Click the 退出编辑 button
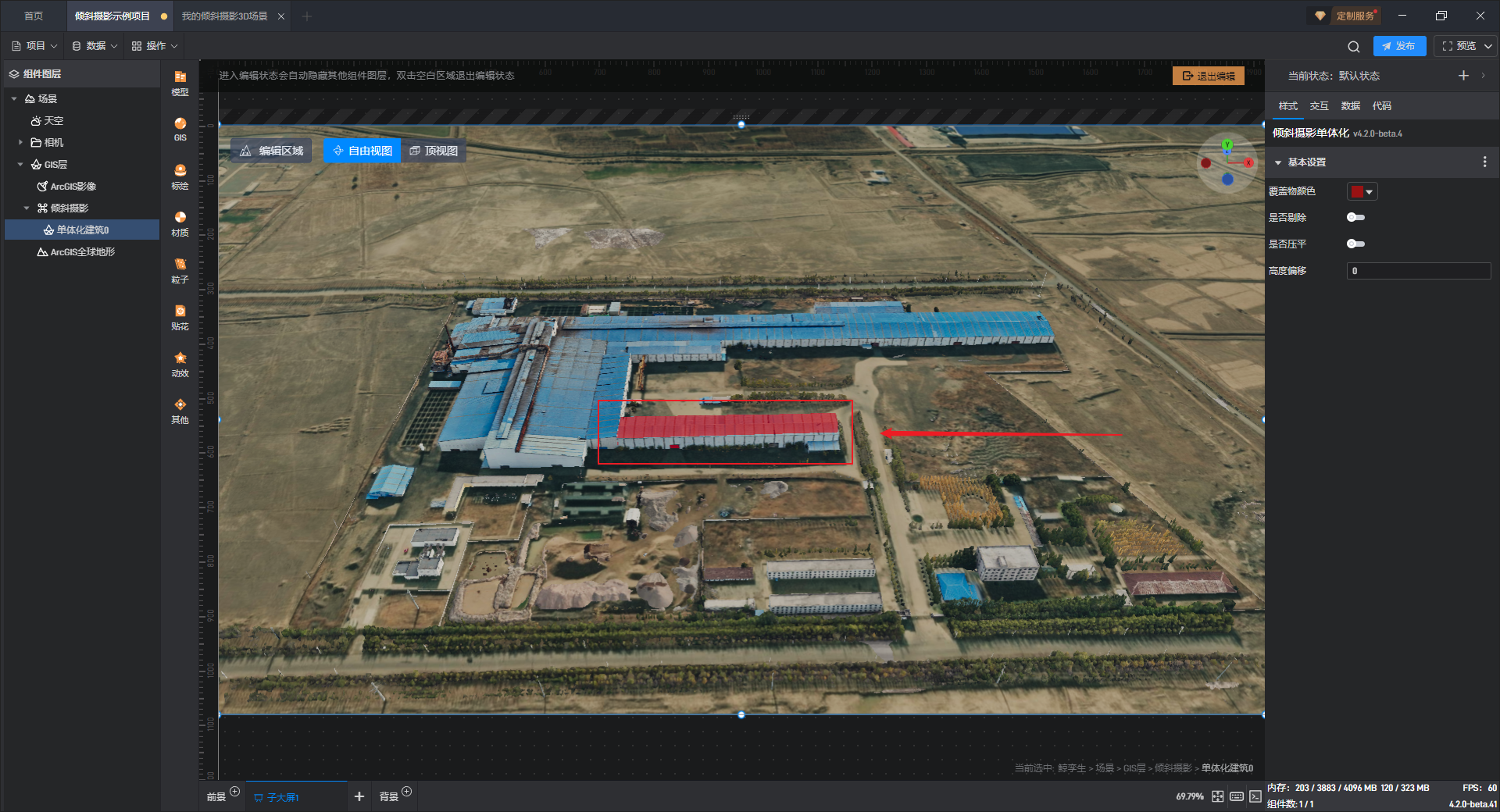 tap(1209, 76)
